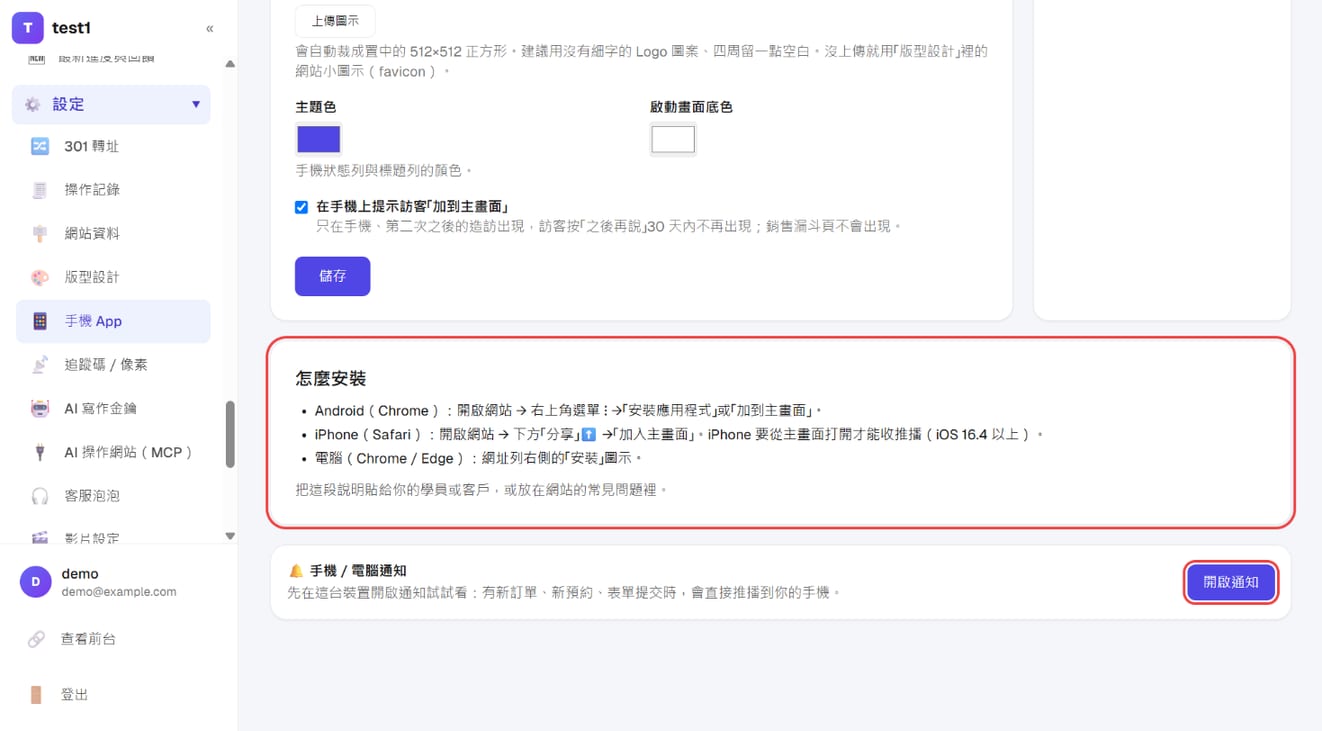Click the AI 寫作金鑰 robot icon
This screenshot has height=731, width=1322.
tap(40, 408)
